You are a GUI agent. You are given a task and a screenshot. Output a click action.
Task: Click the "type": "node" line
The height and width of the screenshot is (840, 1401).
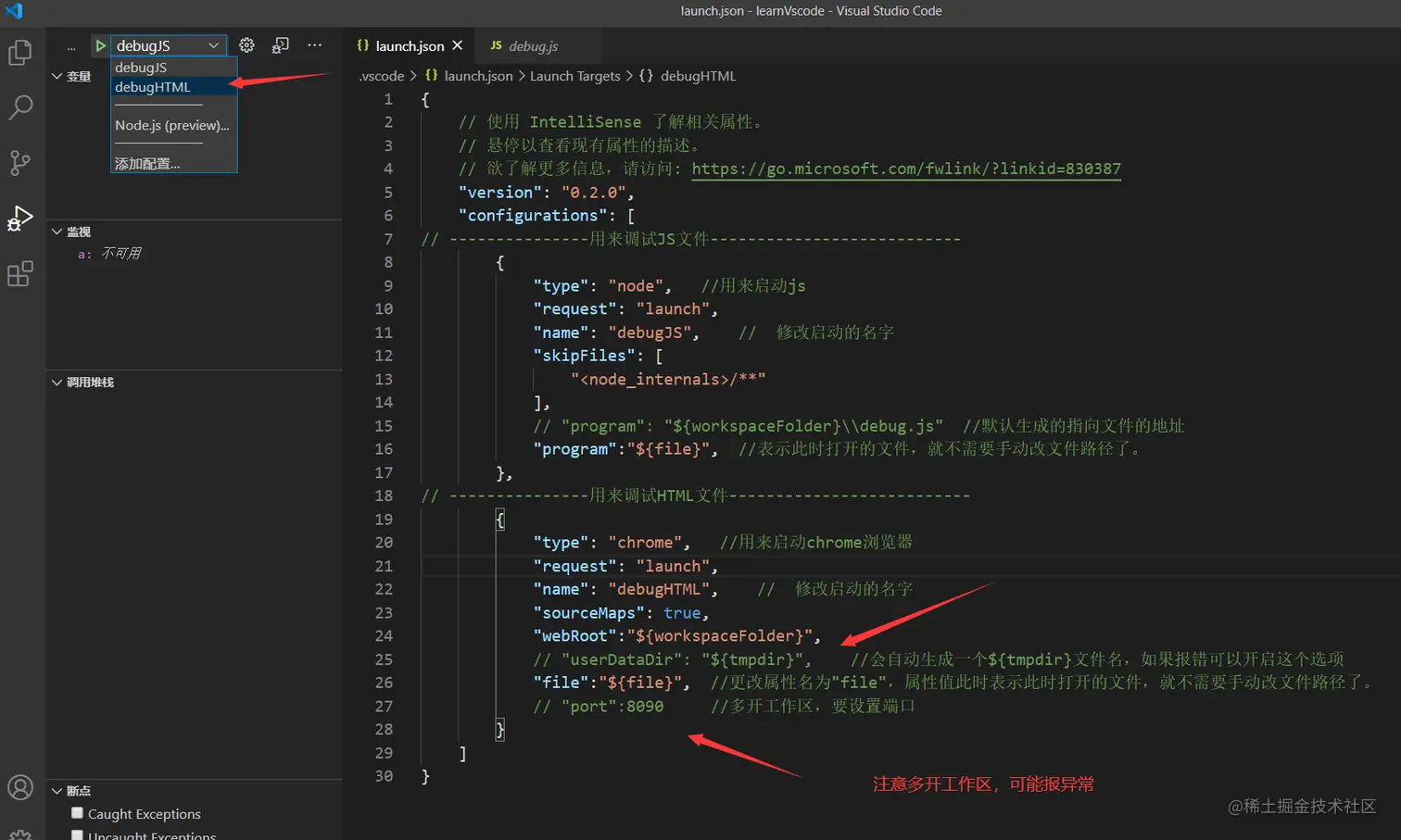[602, 285]
